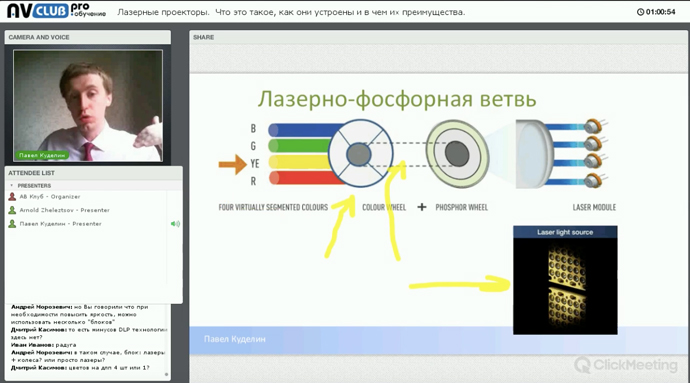Click Павел Куделин footer name on slide
This screenshot has height=383, width=690.
(x=235, y=339)
